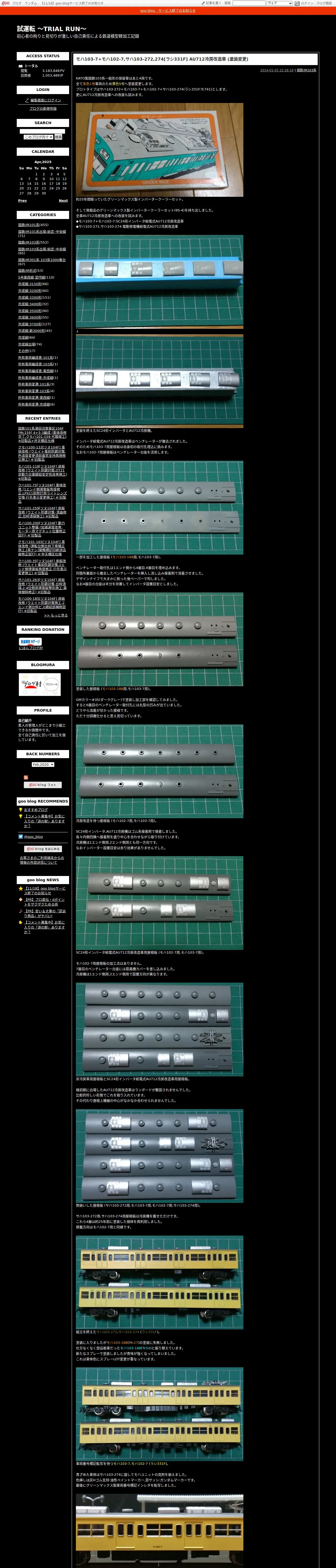Click the にほんブログ村 text link
Viewport: 336px width, 1568px height.
(x=31, y=648)
